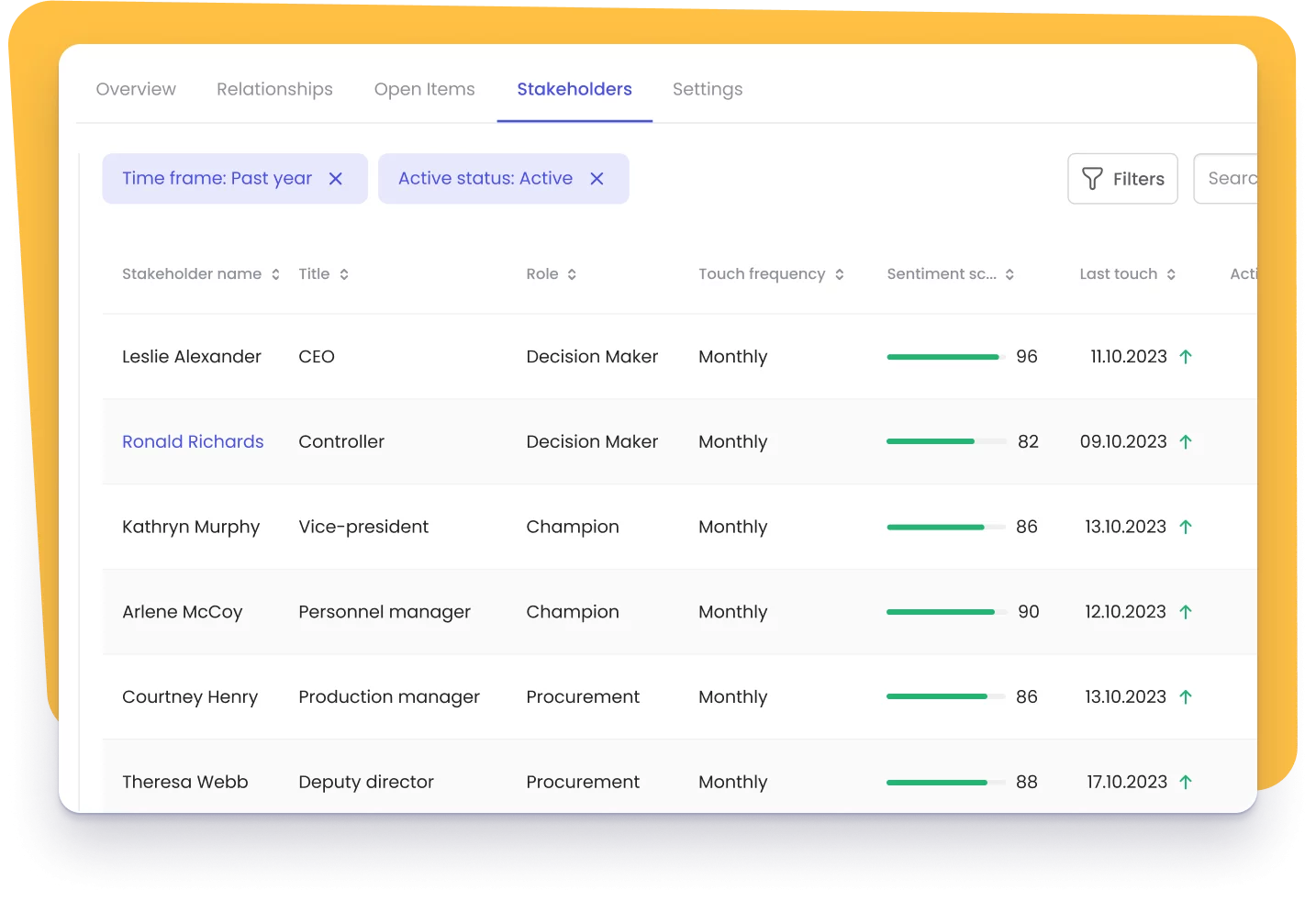Sort by Title column arrows
The height and width of the screenshot is (901, 1316).
[x=344, y=274]
